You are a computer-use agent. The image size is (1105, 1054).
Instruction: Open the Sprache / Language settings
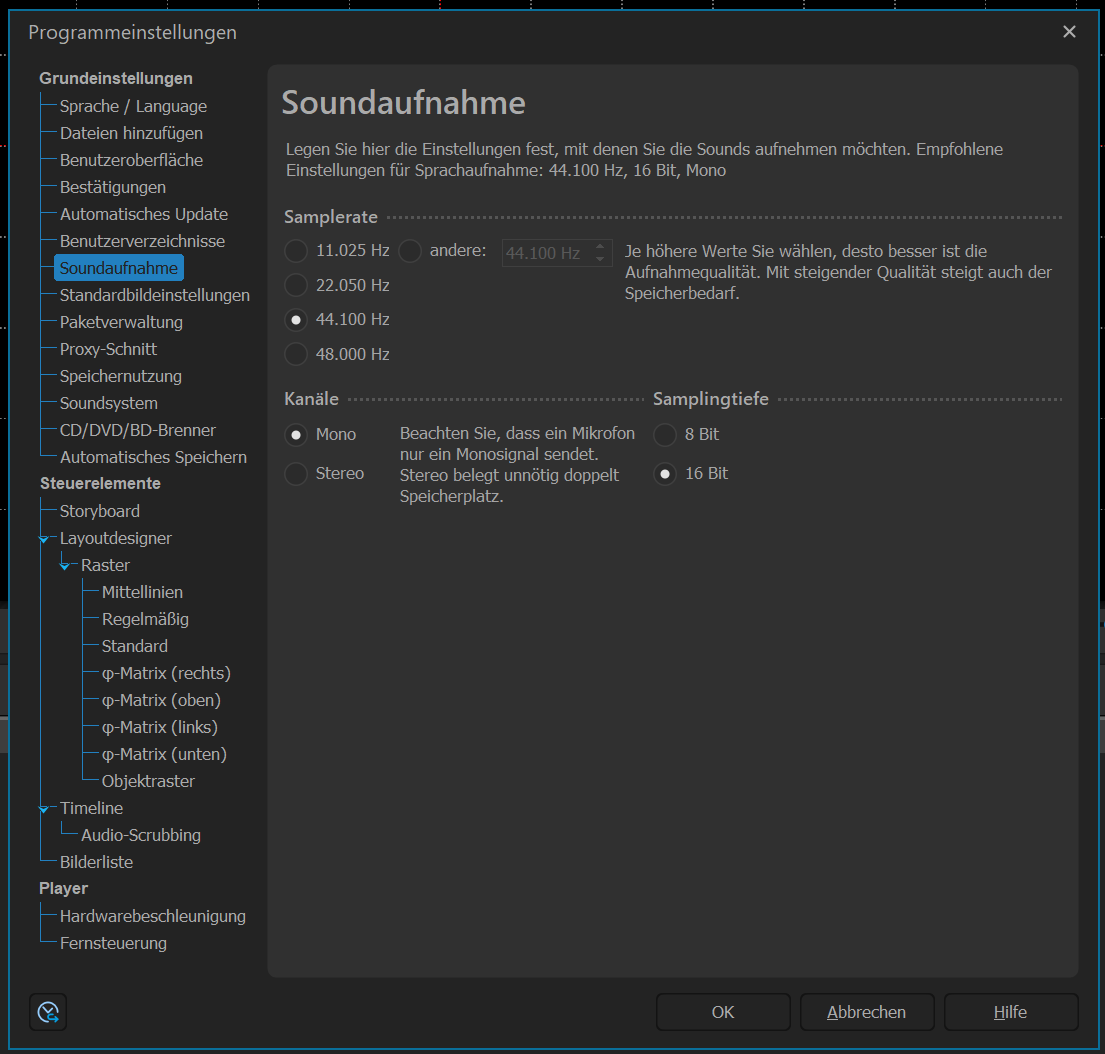tap(133, 106)
